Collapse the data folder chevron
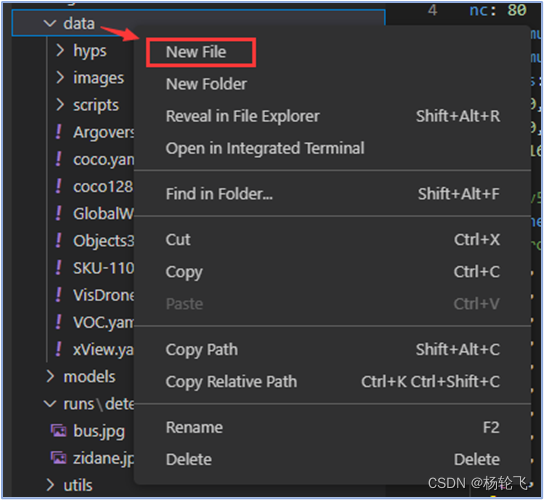This screenshot has width=544, height=500. 50,24
